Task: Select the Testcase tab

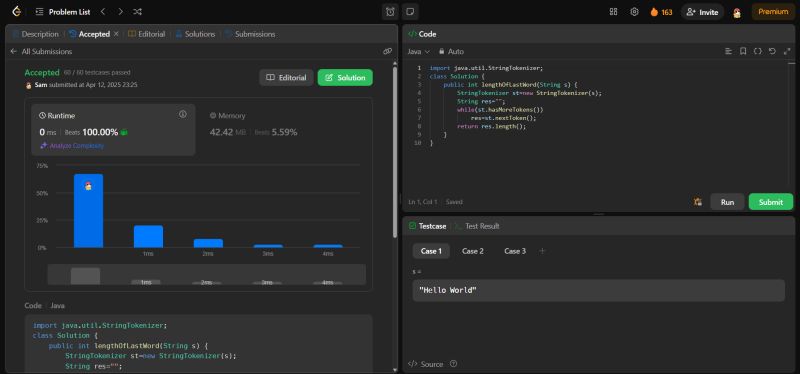Action: pos(428,226)
